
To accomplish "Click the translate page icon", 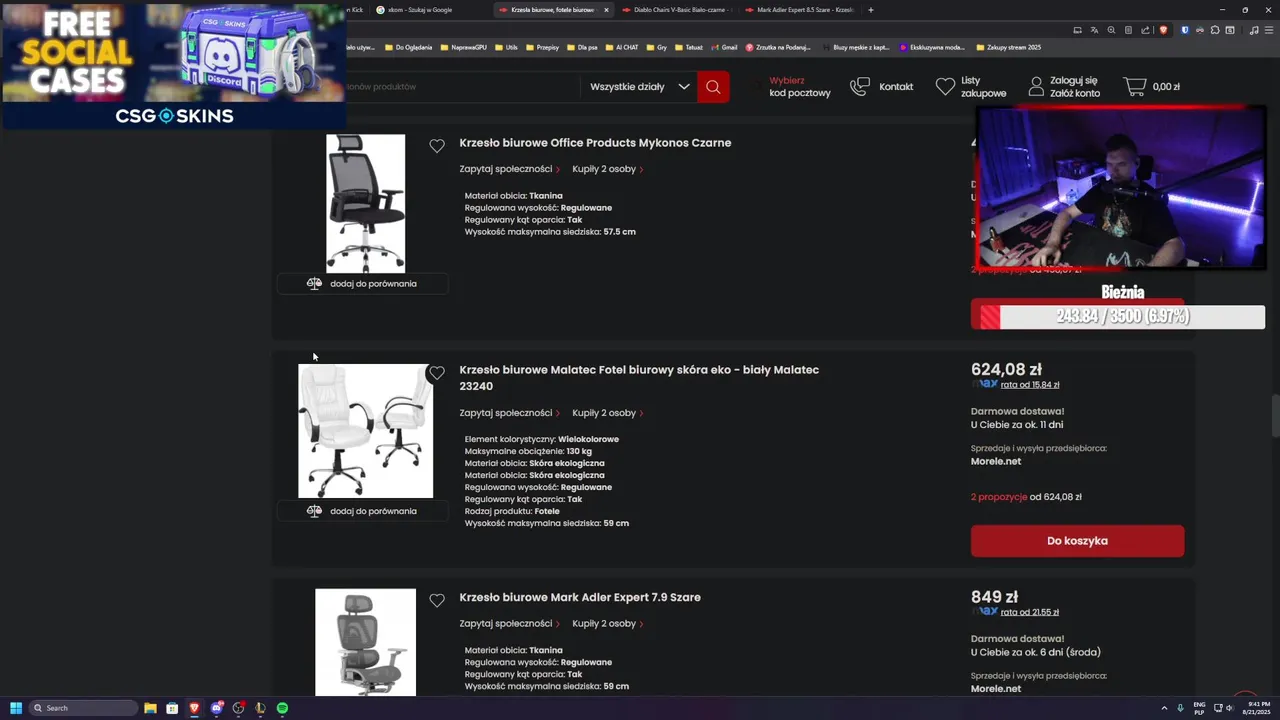I will [1094, 30].
